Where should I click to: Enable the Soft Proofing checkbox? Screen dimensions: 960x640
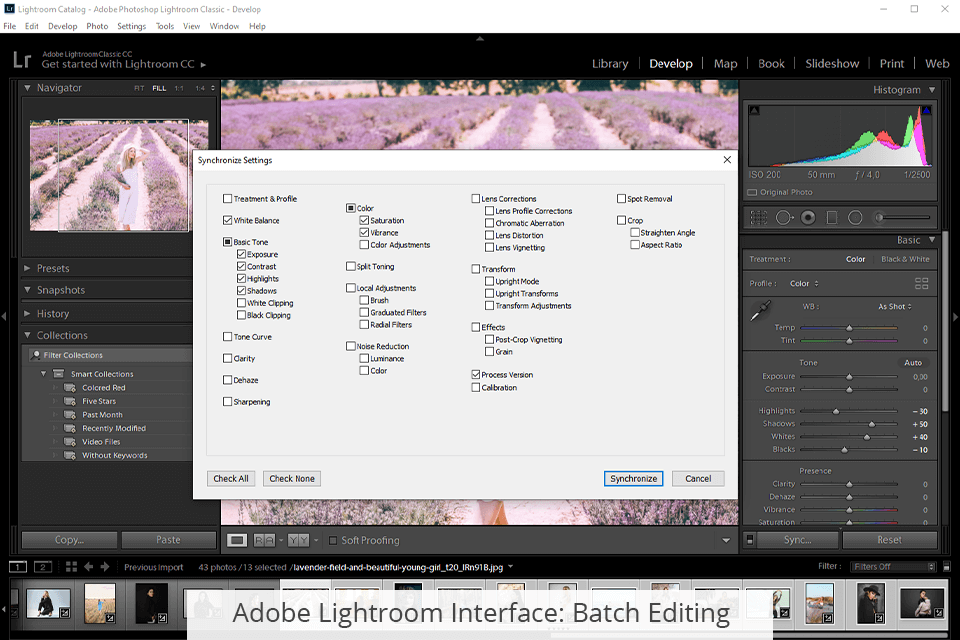(x=333, y=540)
